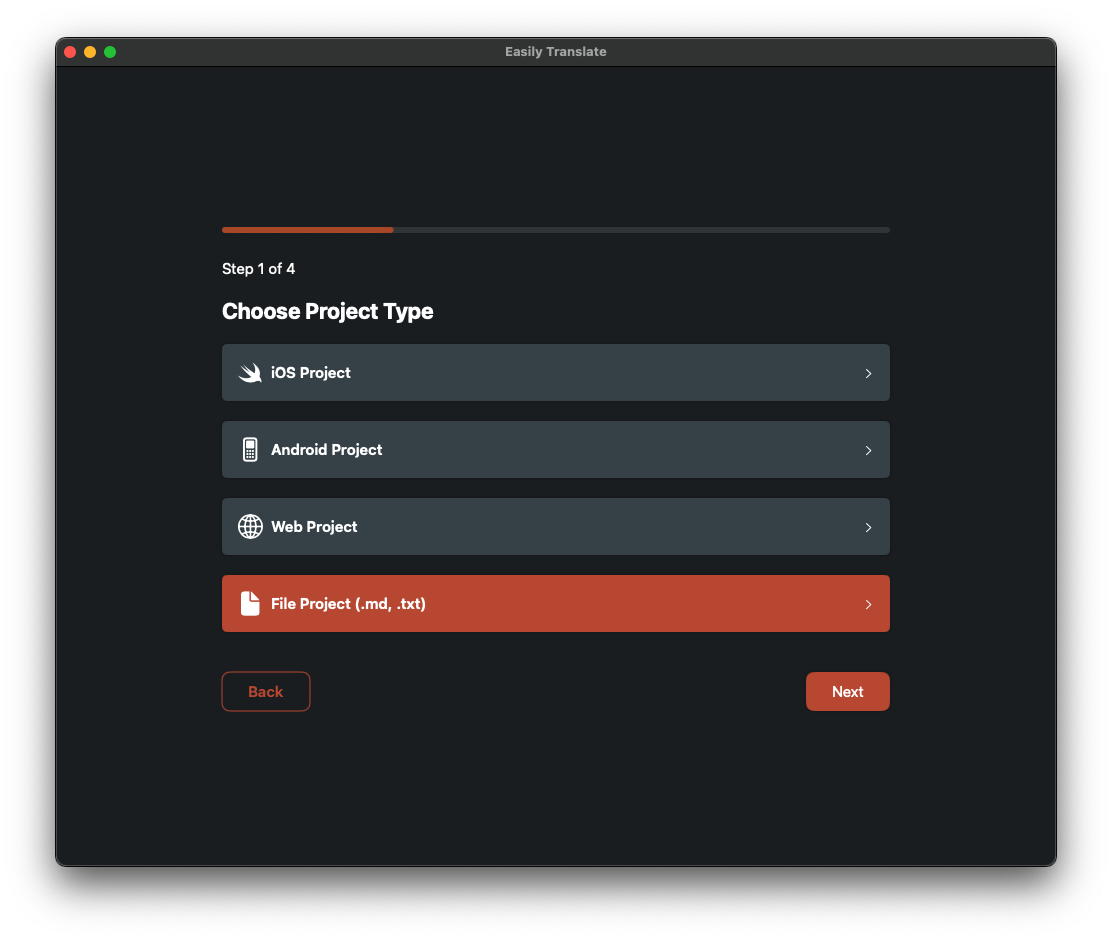Click the Step 1 of 4 text

click(258, 269)
